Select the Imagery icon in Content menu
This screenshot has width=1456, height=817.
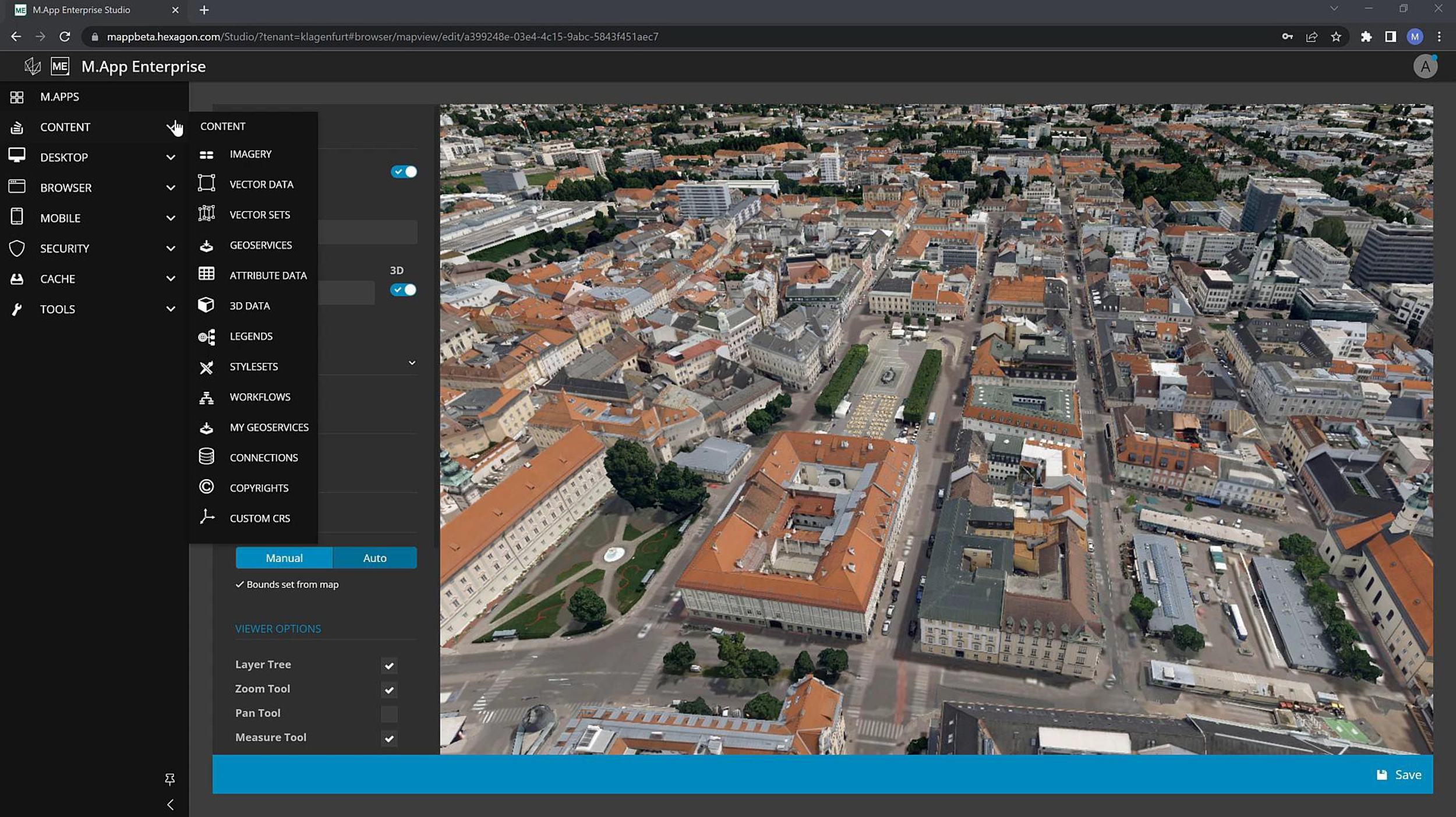[x=207, y=154]
